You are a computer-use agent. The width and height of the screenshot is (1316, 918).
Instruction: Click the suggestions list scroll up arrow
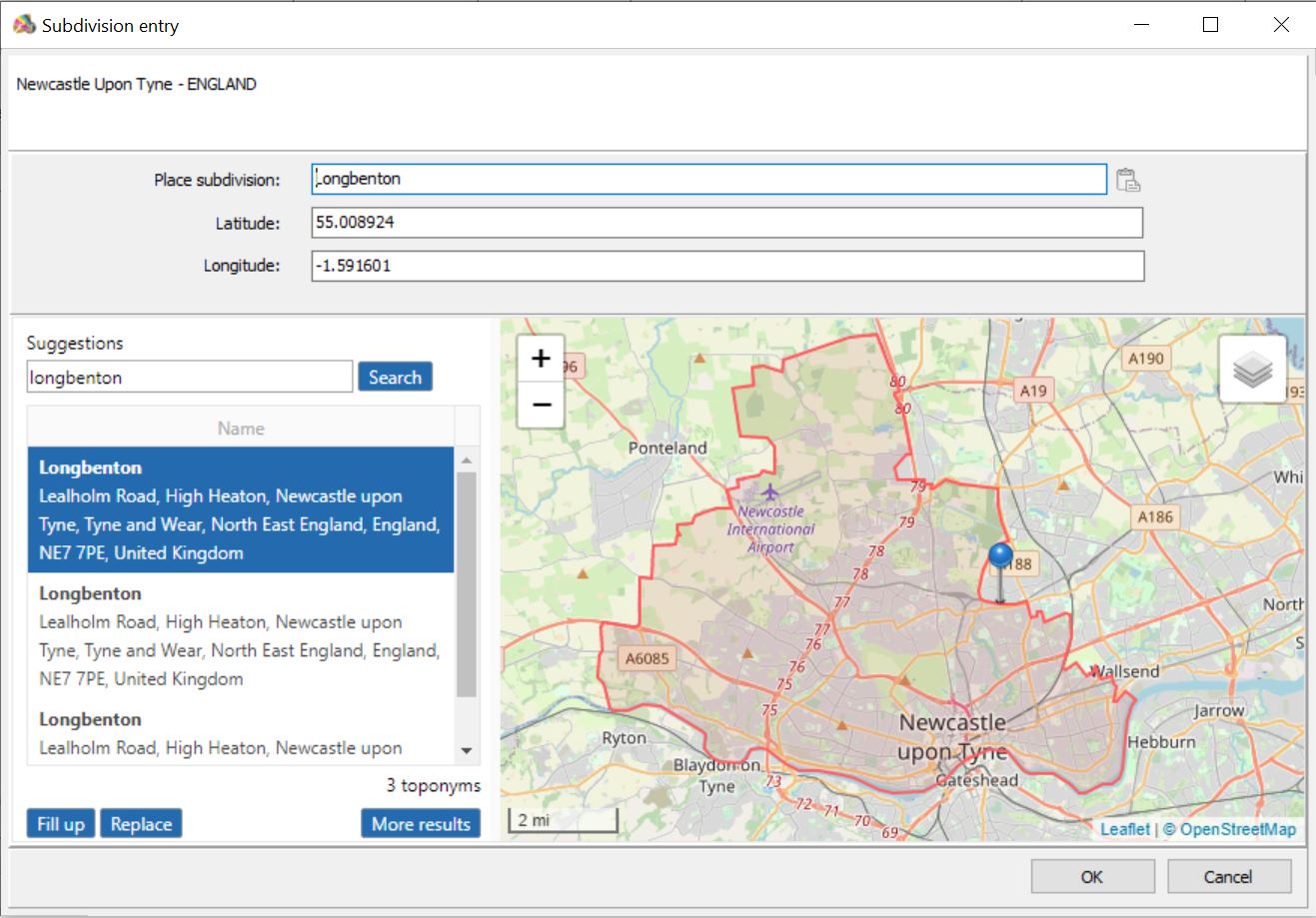[x=467, y=459]
